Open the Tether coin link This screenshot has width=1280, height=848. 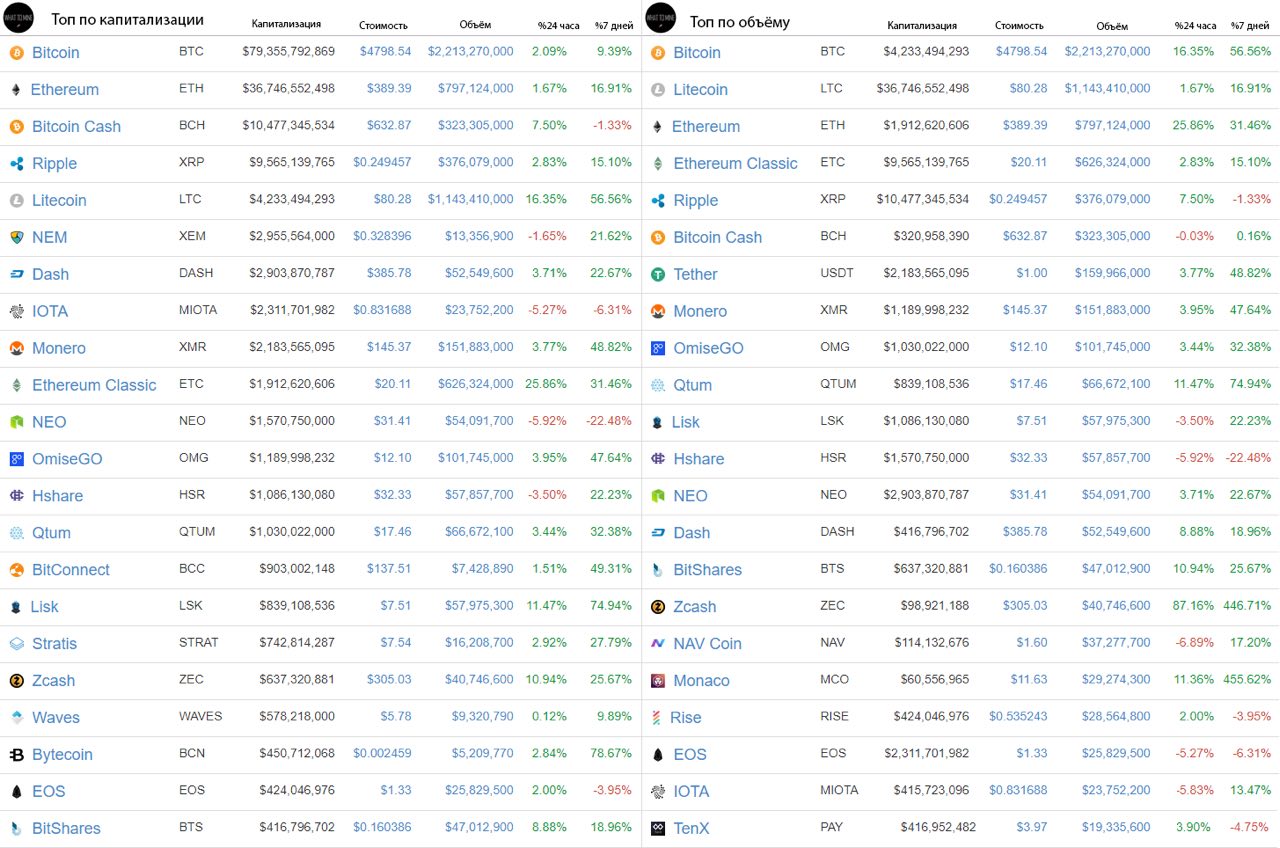(695, 274)
